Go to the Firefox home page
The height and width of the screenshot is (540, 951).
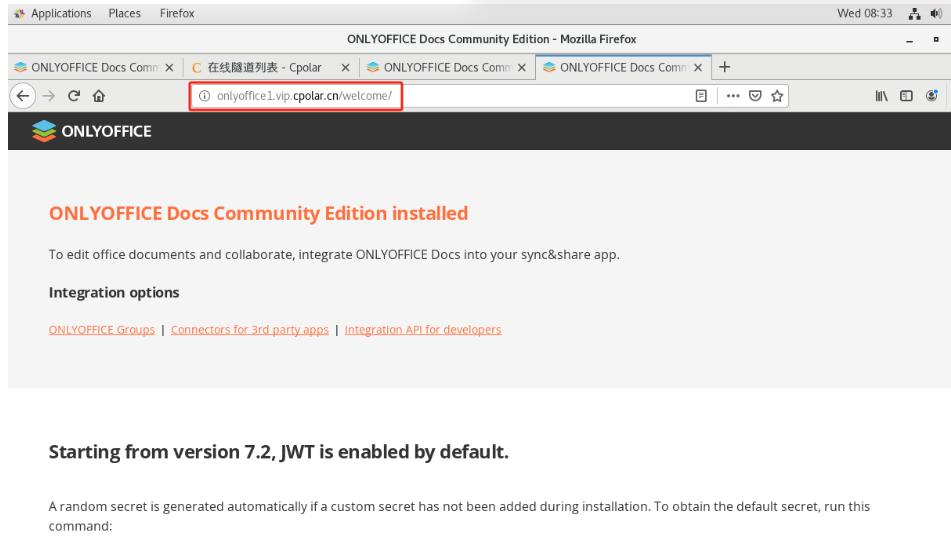coord(98,96)
